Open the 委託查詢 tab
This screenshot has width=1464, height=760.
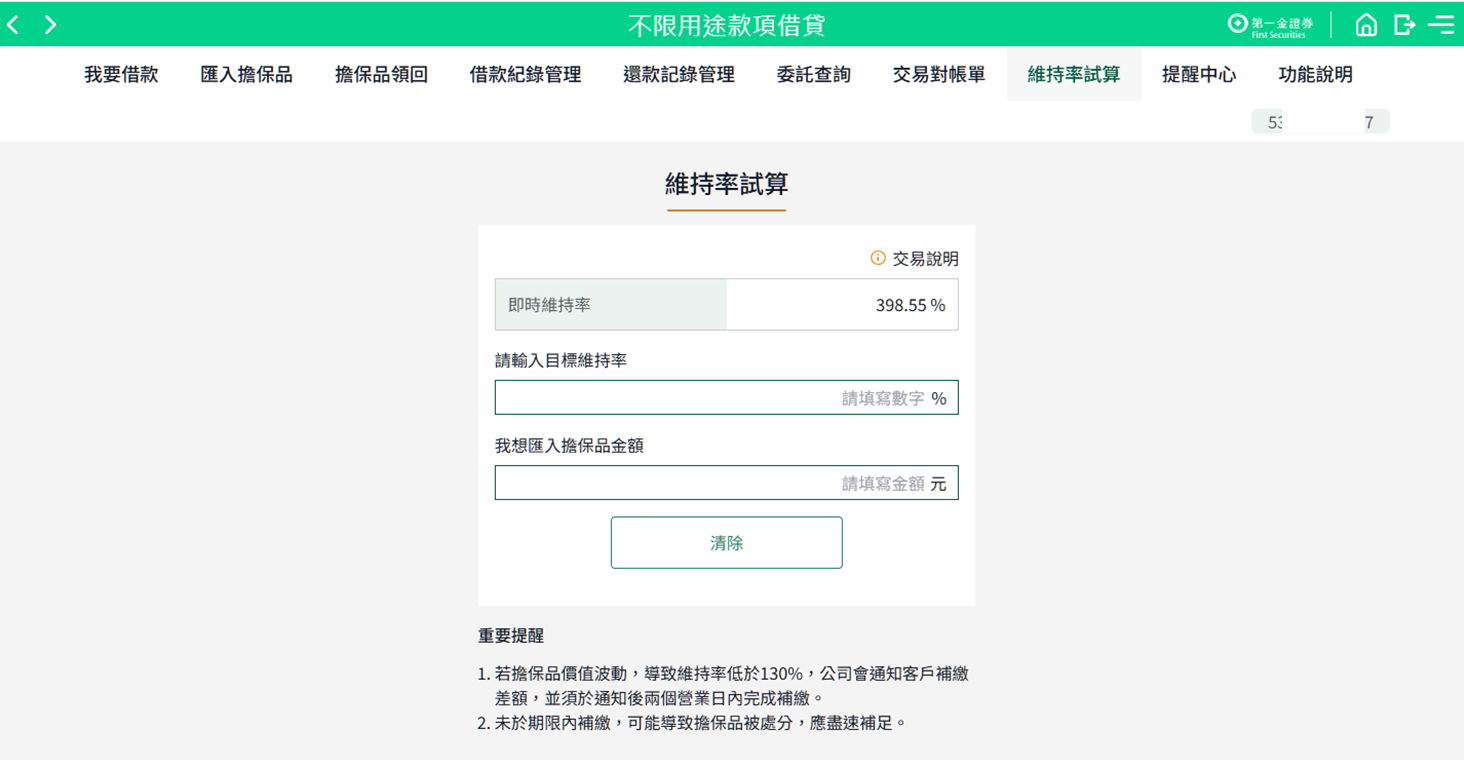(813, 75)
